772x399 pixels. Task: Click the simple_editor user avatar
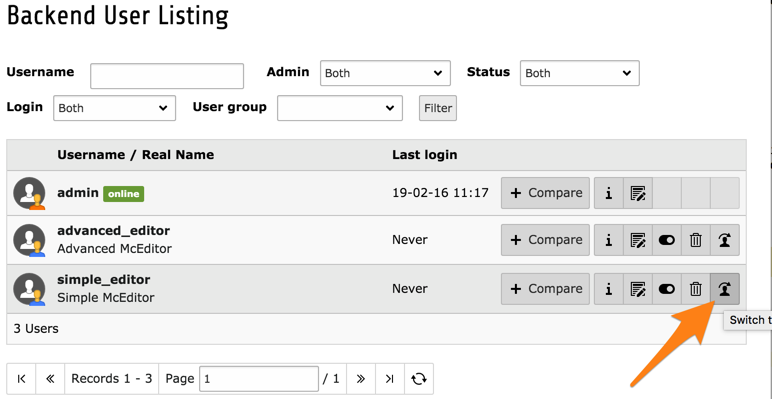coord(30,289)
